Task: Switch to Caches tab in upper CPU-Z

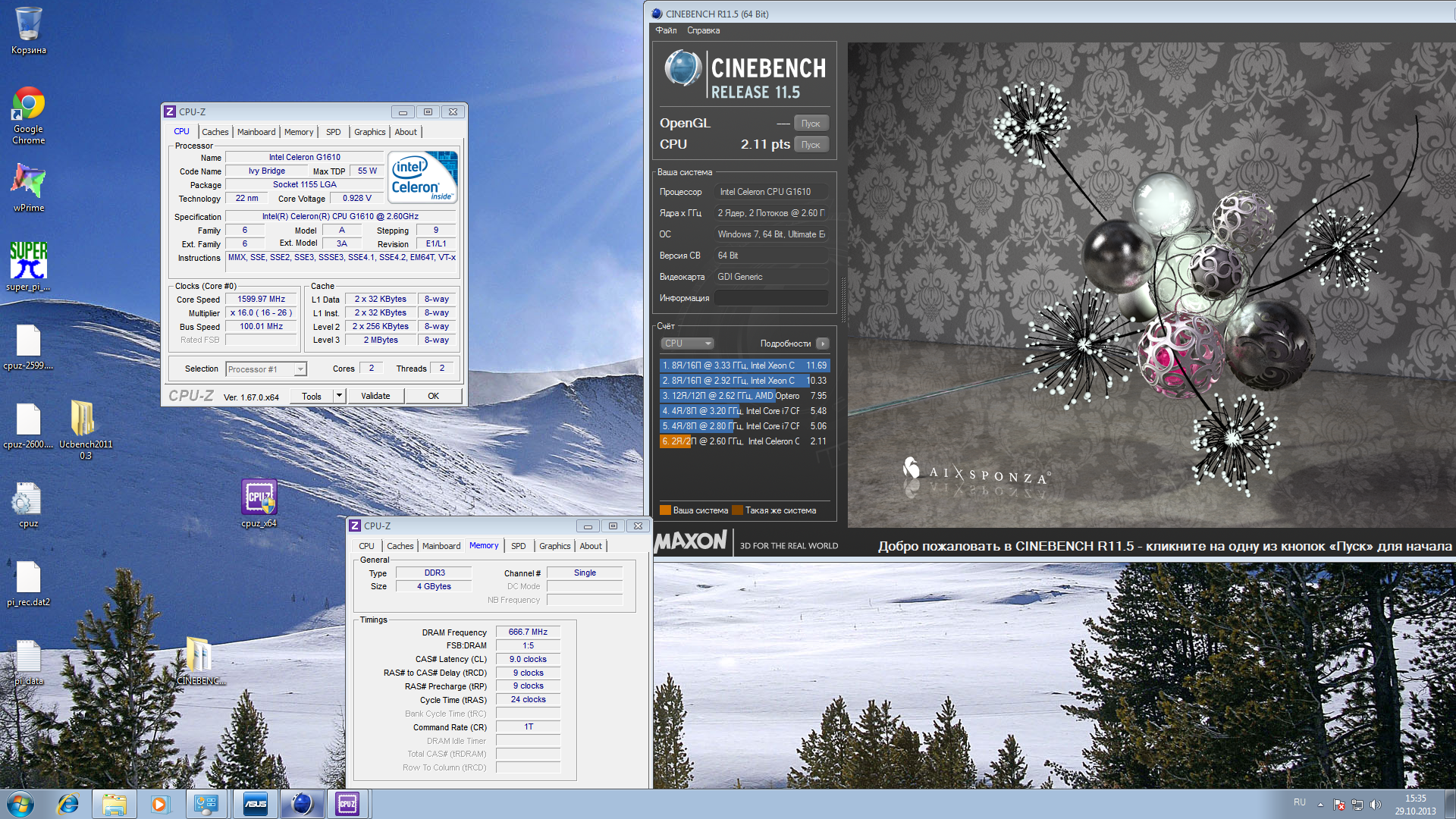Action: click(215, 132)
